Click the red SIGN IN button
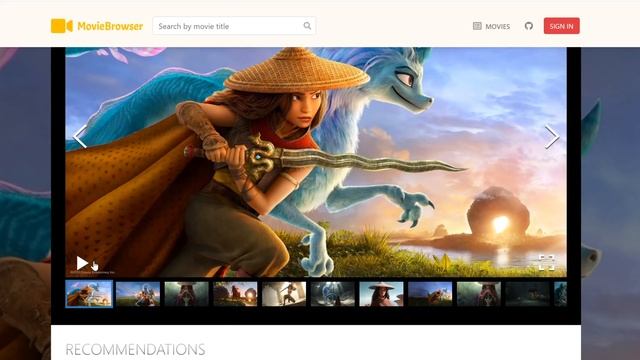The image size is (640, 360). tap(561, 26)
